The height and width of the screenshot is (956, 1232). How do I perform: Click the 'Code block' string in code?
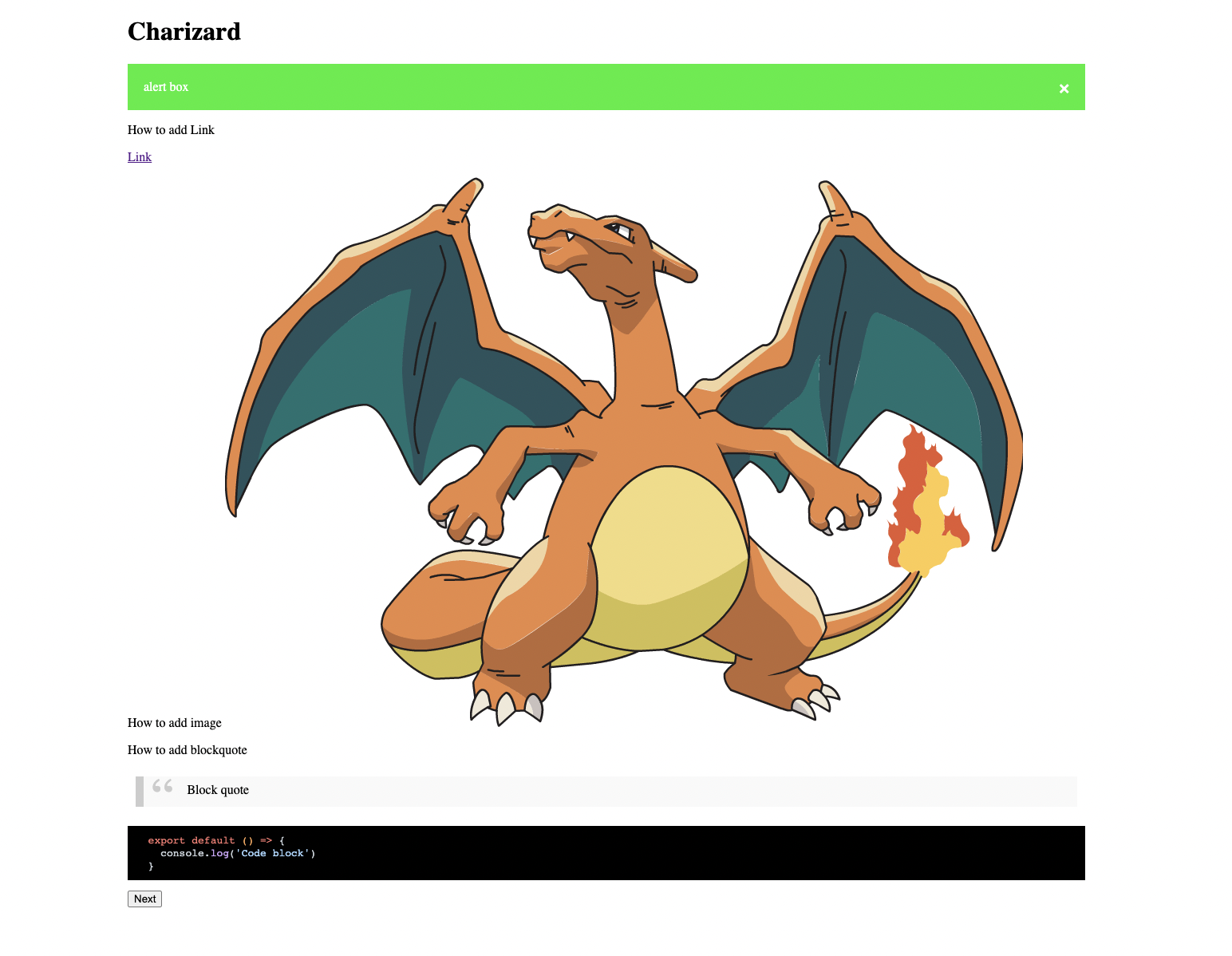point(271,853)
